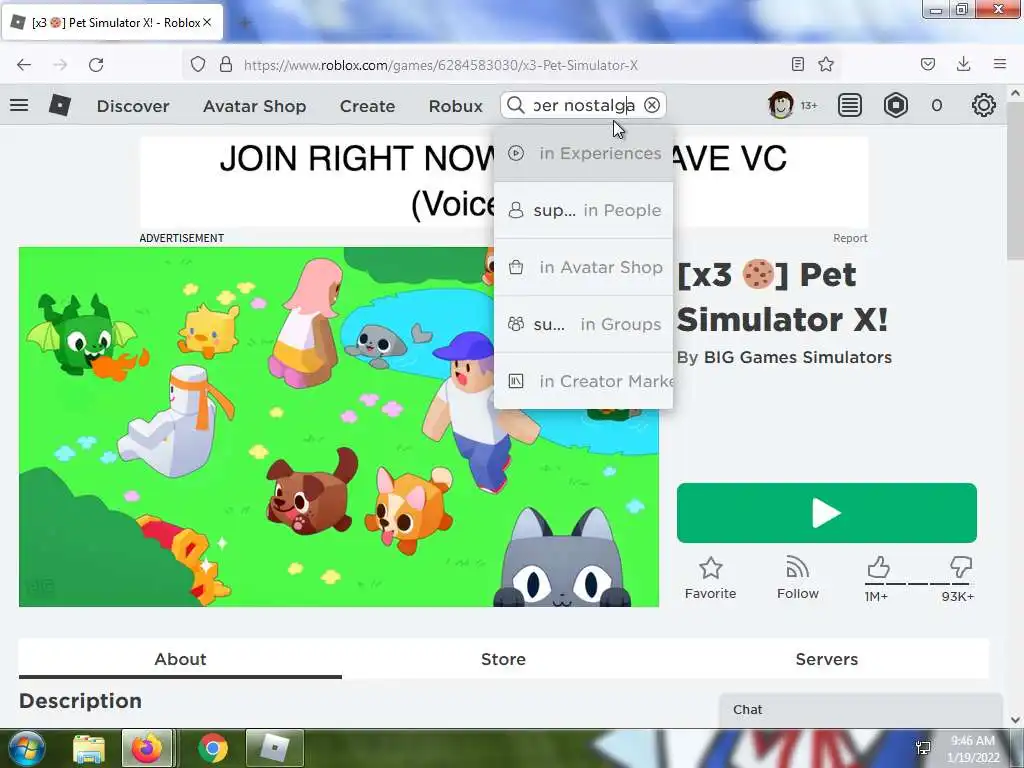Report the advertisement
This screenshot has width=1024, height=768.
850,238
